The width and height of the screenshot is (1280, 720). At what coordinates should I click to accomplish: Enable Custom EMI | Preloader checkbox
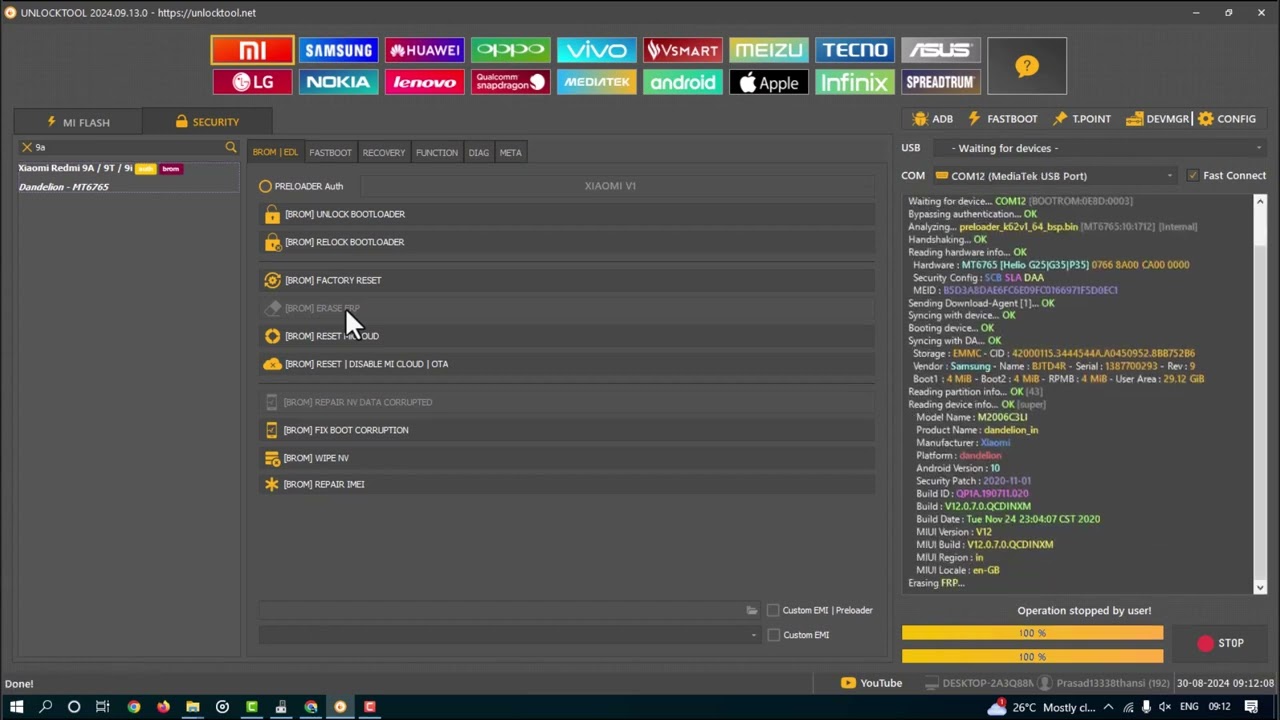773,610
